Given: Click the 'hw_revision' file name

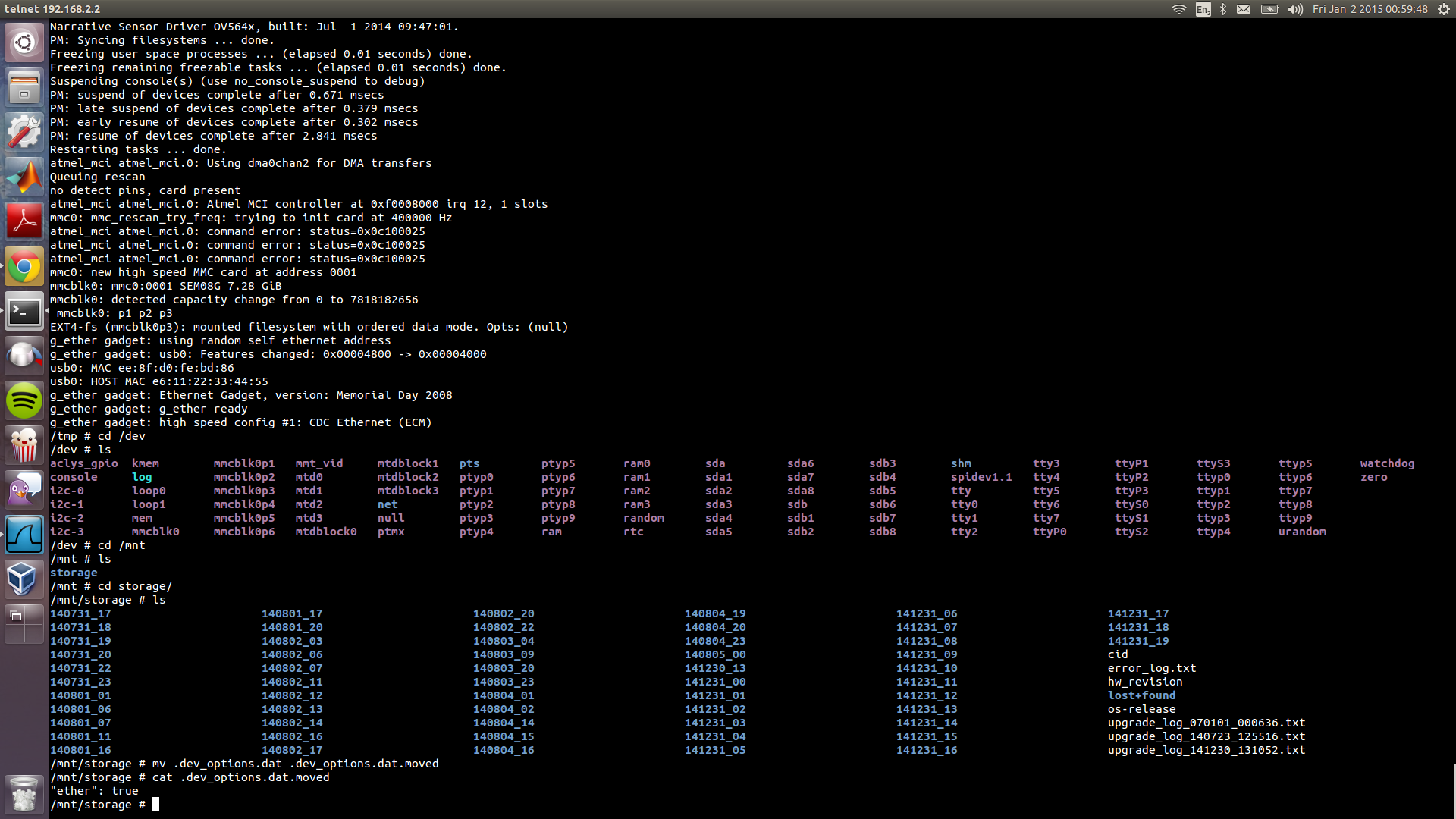Looking at the screenshot, I should point(1145,682).
